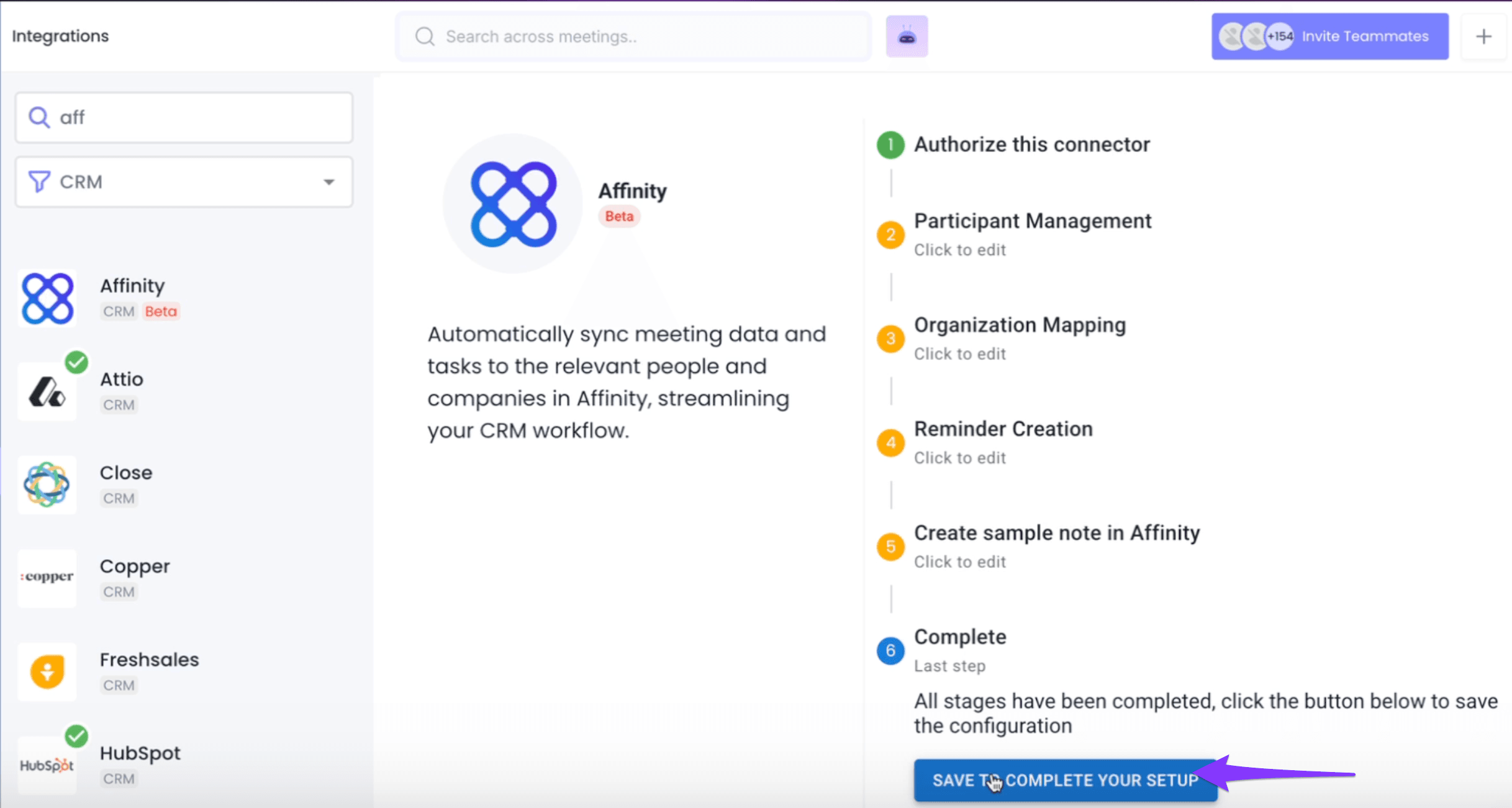Click the magnifier icon in the integrations filter box
The height and width of the screenshot is (808, 1512).
tap(39, 117)
